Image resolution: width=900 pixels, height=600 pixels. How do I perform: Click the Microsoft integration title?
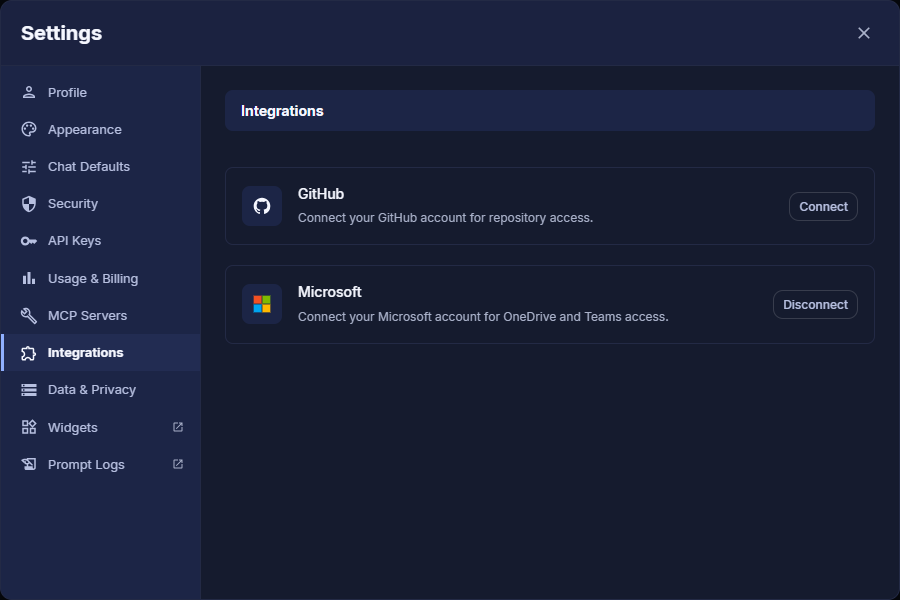(329, 292)
